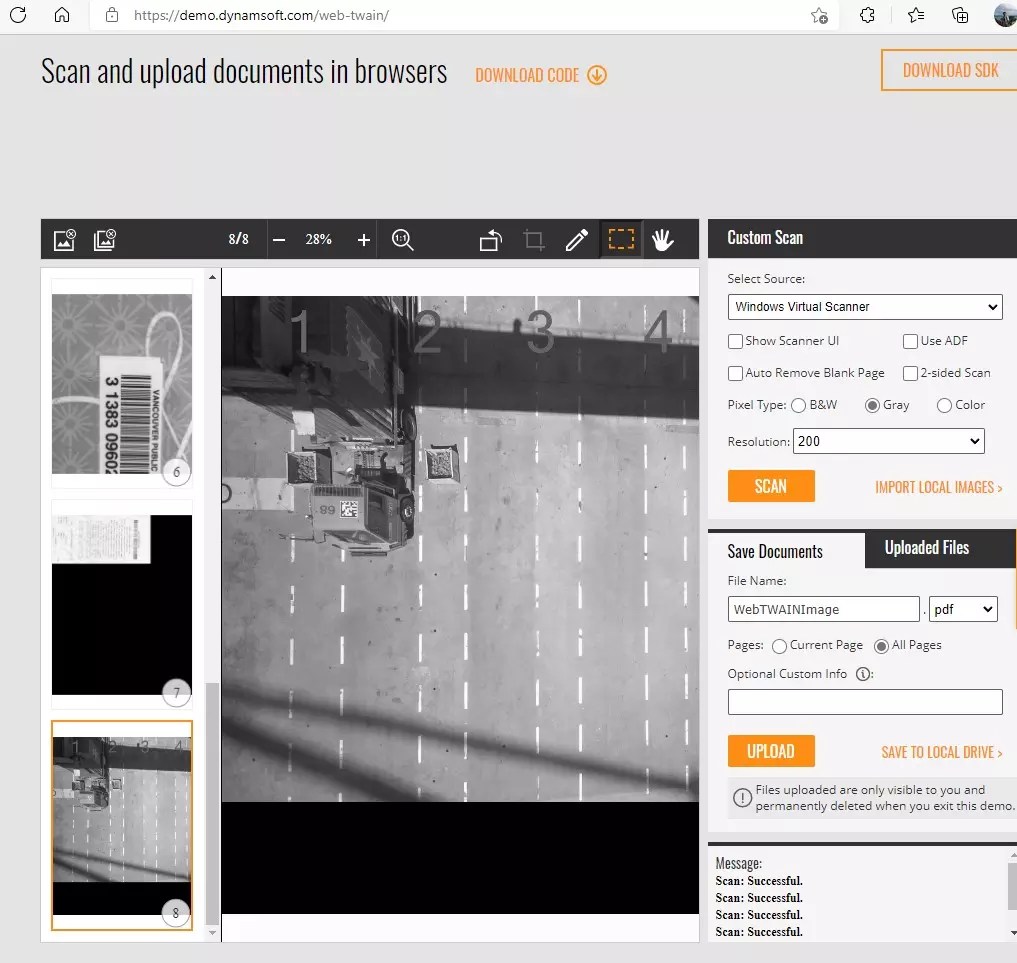Click the zoom out minus control
Image resolution: width=1017 pixels, height=963 pixels.
click(279, 239)
